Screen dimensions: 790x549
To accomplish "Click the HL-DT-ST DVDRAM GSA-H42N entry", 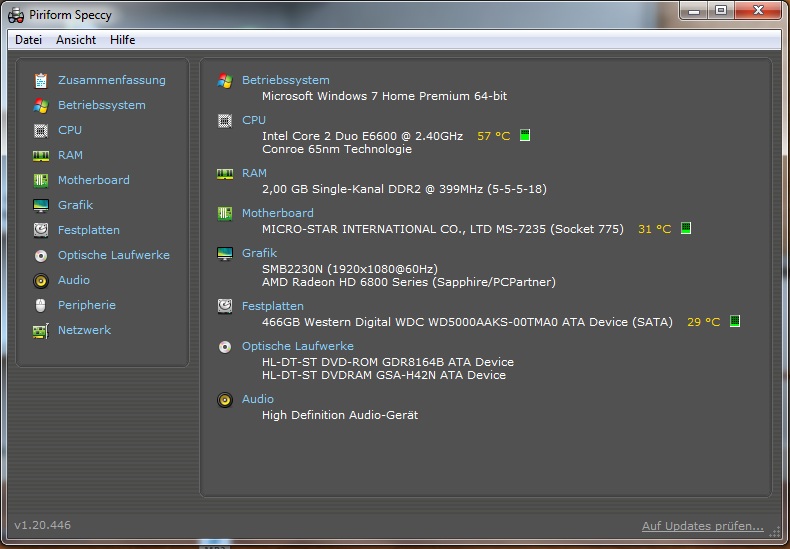I will point(383,375).
